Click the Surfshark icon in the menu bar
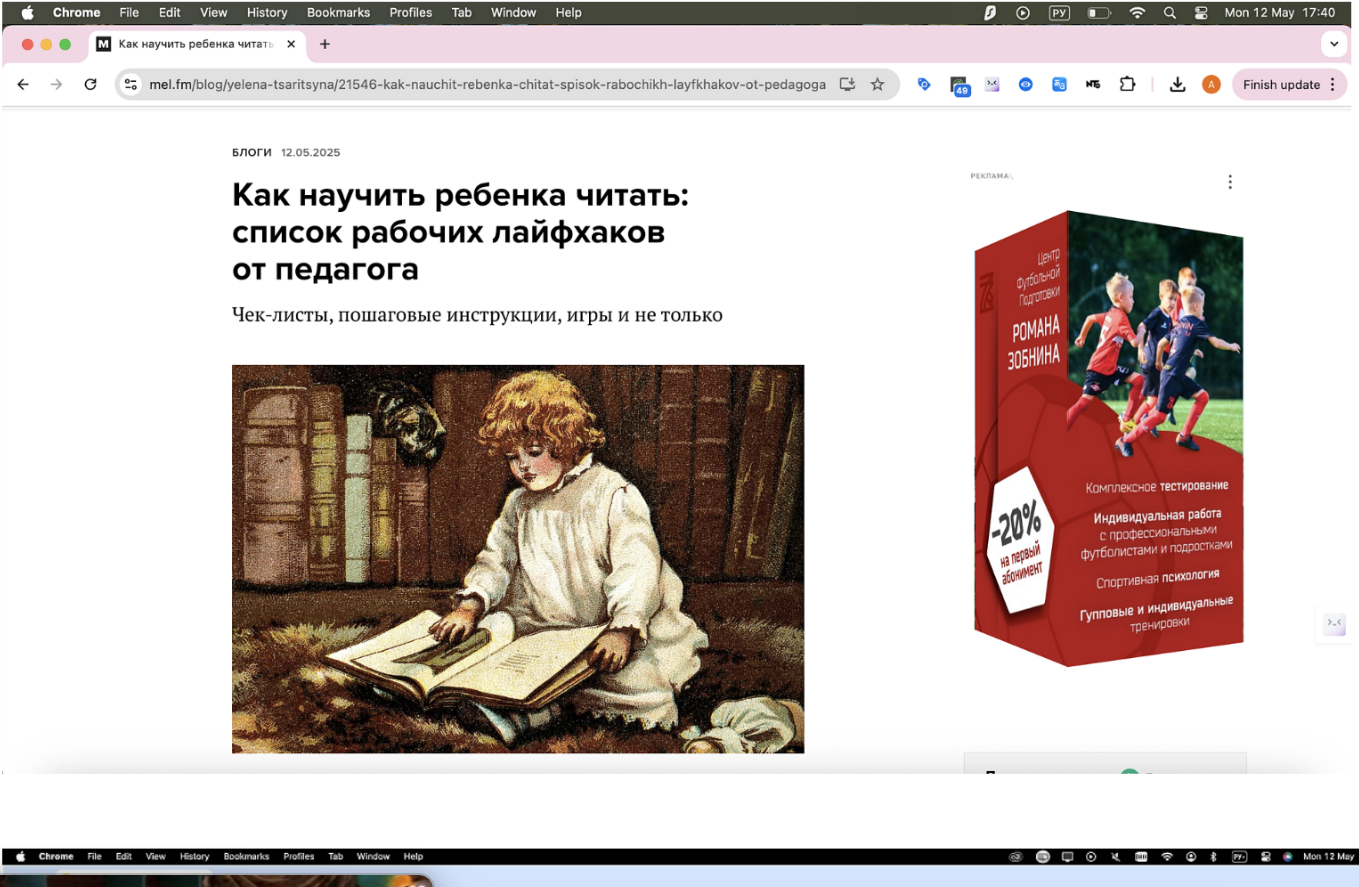The image size is (1359, 887). [x=990, y=13]
